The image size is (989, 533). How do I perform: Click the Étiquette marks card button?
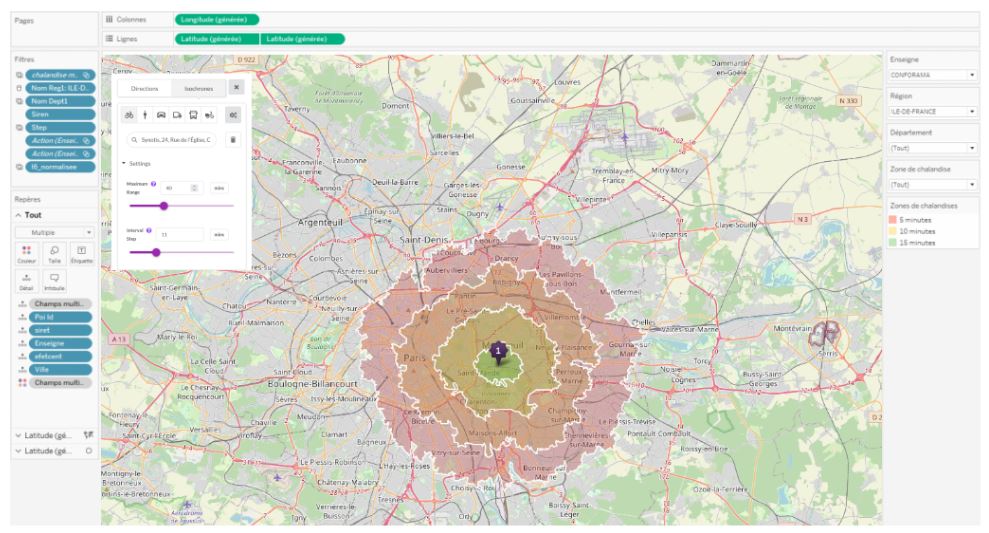tap(81, 254)
